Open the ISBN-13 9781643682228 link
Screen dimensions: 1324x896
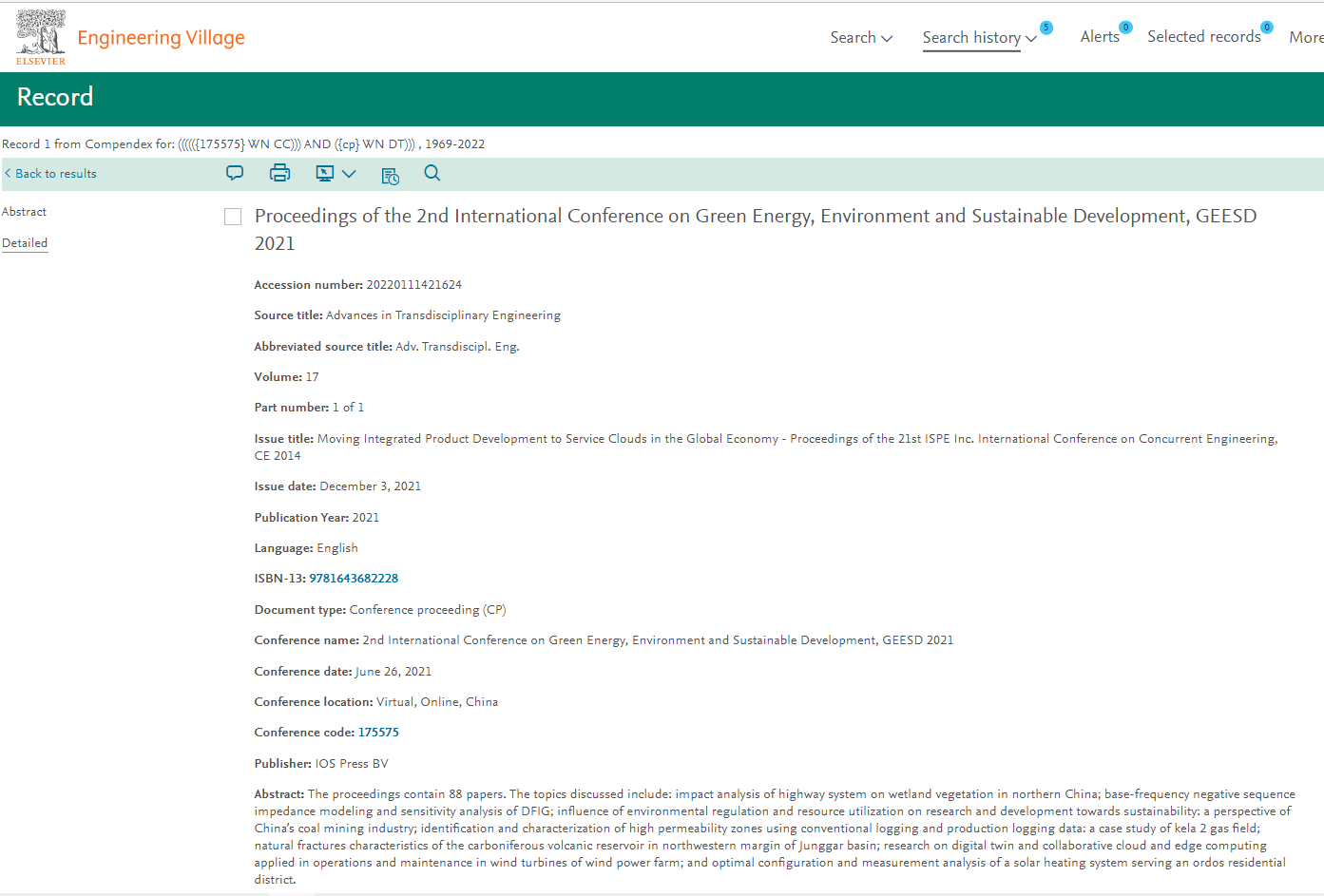point(354,579)
